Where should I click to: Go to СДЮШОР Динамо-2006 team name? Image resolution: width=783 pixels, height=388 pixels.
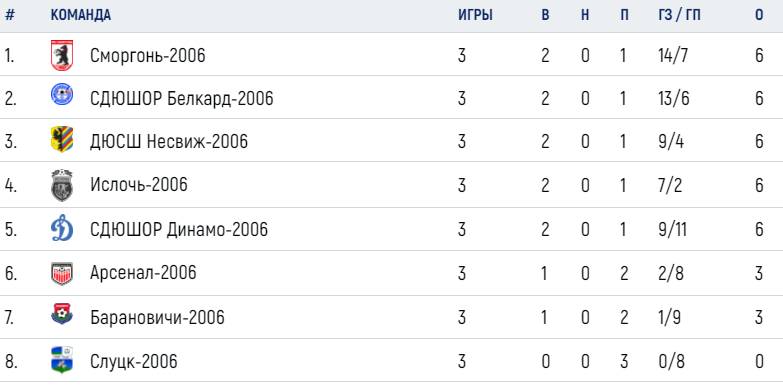[179, 229]
